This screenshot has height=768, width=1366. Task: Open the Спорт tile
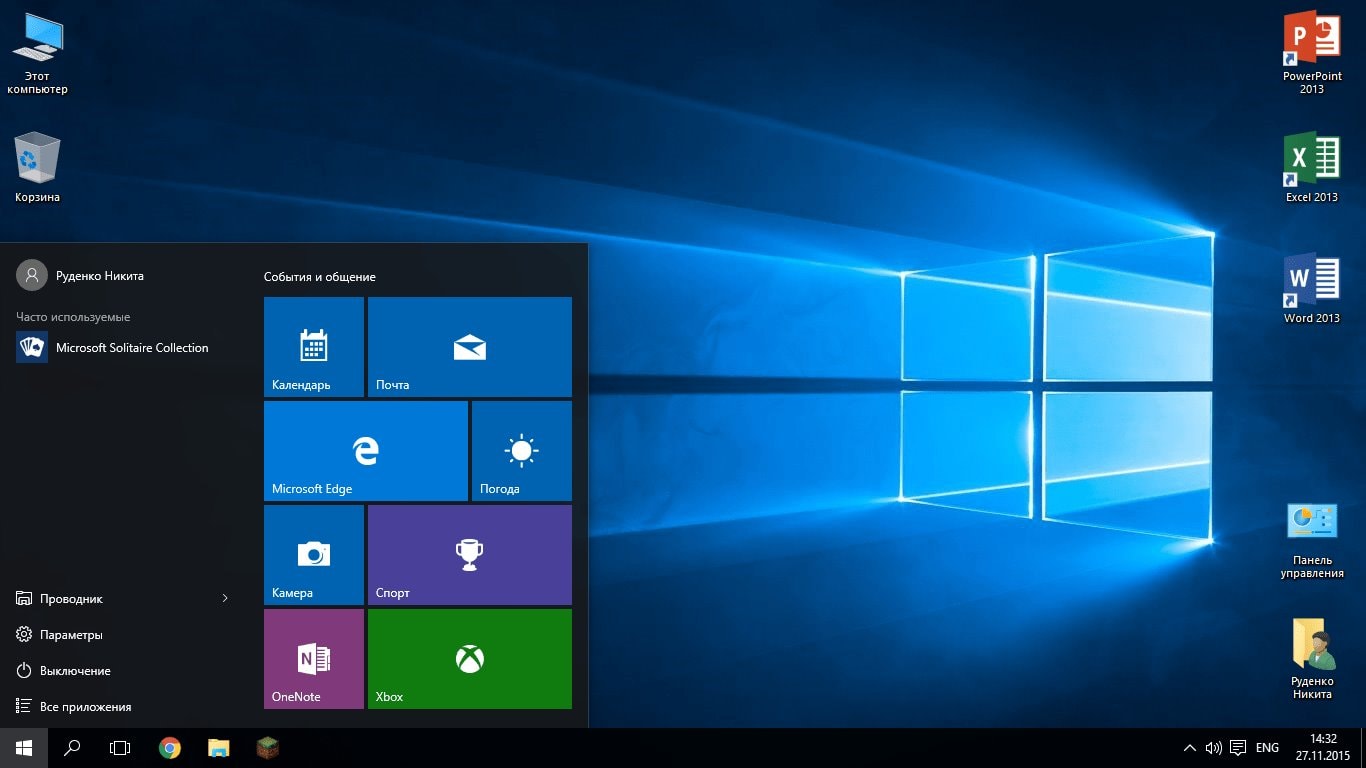[469, 554]
